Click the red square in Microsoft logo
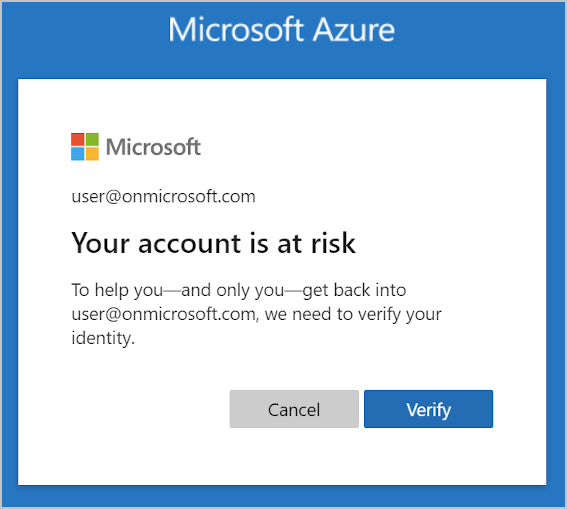This screenshot has height=509, width=567. point(77,140)
